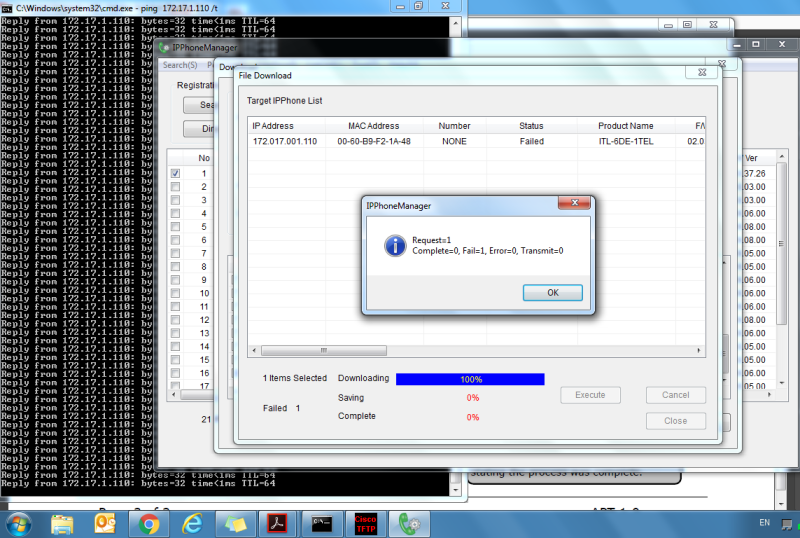Open Adobe Reader from the taskbar
The width and height of the screenshot is (800, 538).
click(277, 525)
